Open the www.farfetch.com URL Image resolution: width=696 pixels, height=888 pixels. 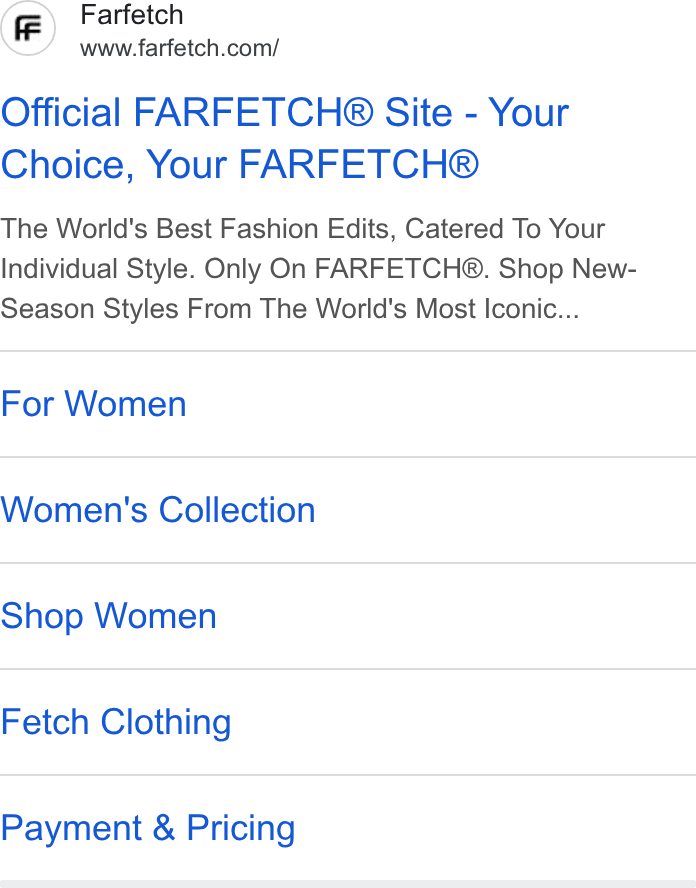click(180, 49)
